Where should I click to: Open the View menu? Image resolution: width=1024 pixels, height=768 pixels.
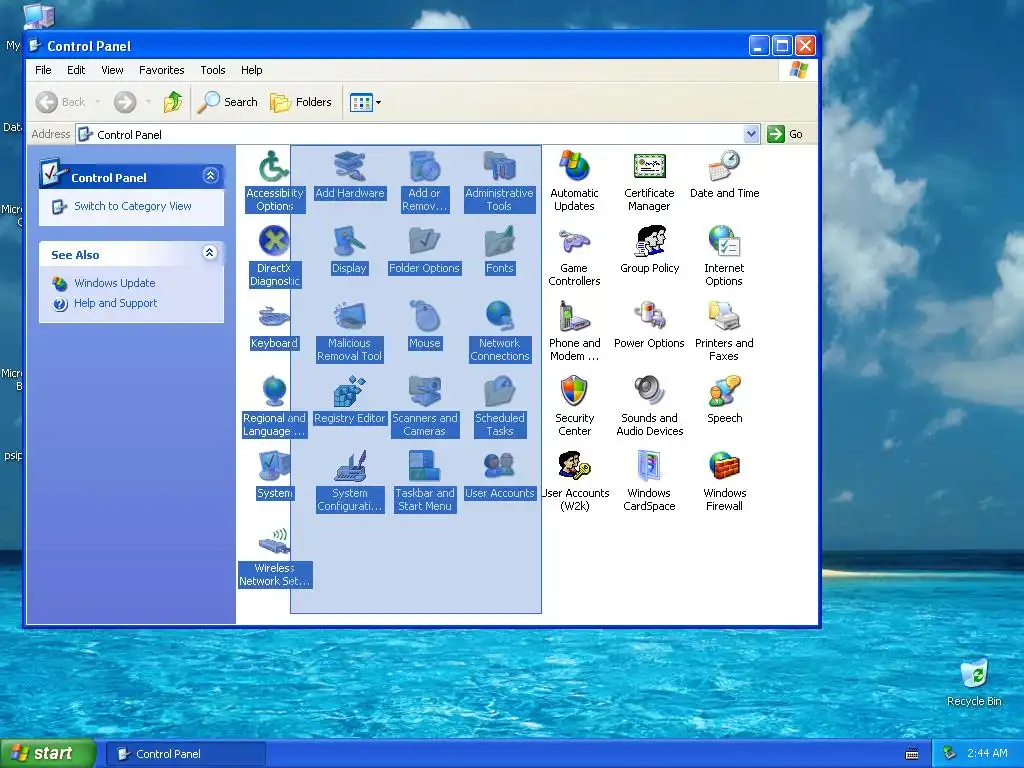pos(112,70)
